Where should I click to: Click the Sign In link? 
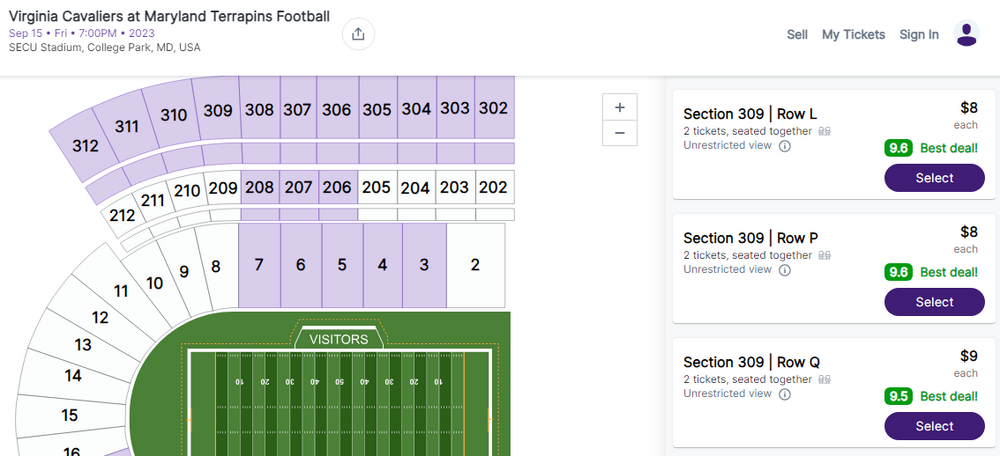pos(919,34)
